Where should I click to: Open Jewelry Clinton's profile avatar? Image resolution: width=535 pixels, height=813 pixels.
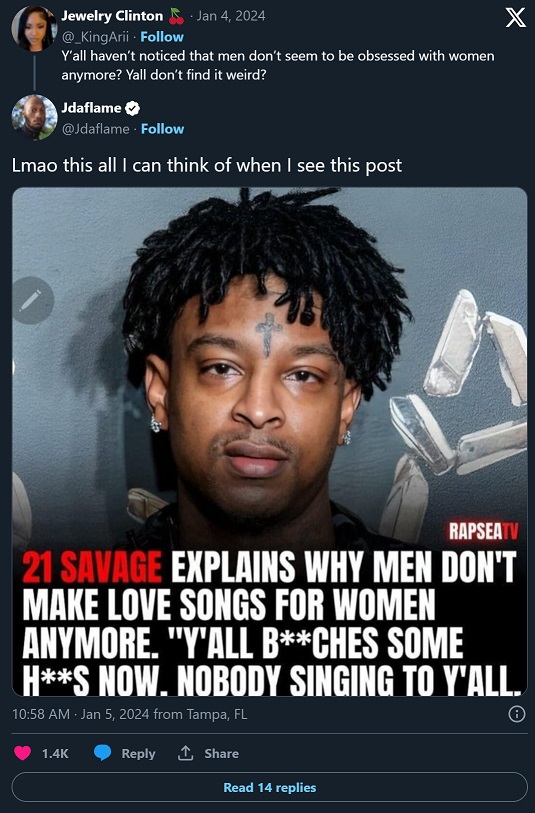34,28
